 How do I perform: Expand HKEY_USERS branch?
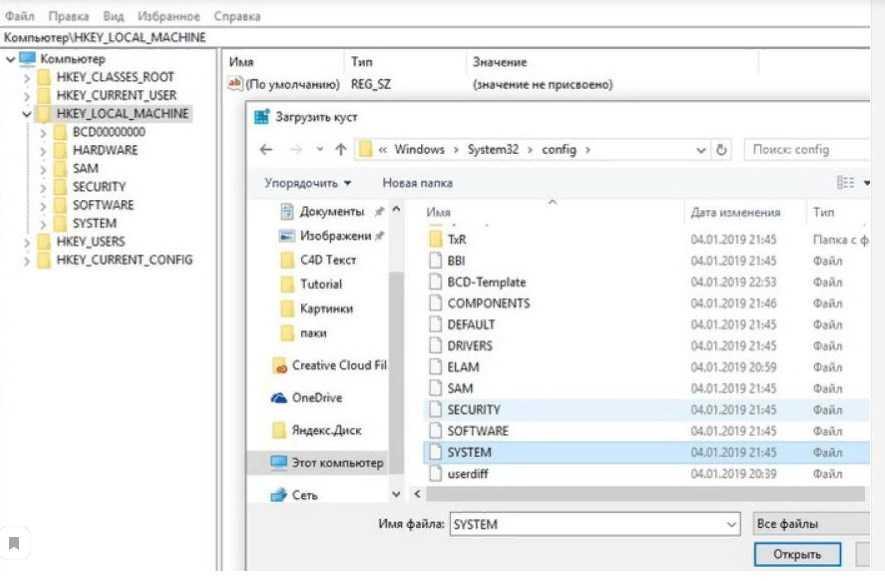pyautogui.click(x=27, y=242)
